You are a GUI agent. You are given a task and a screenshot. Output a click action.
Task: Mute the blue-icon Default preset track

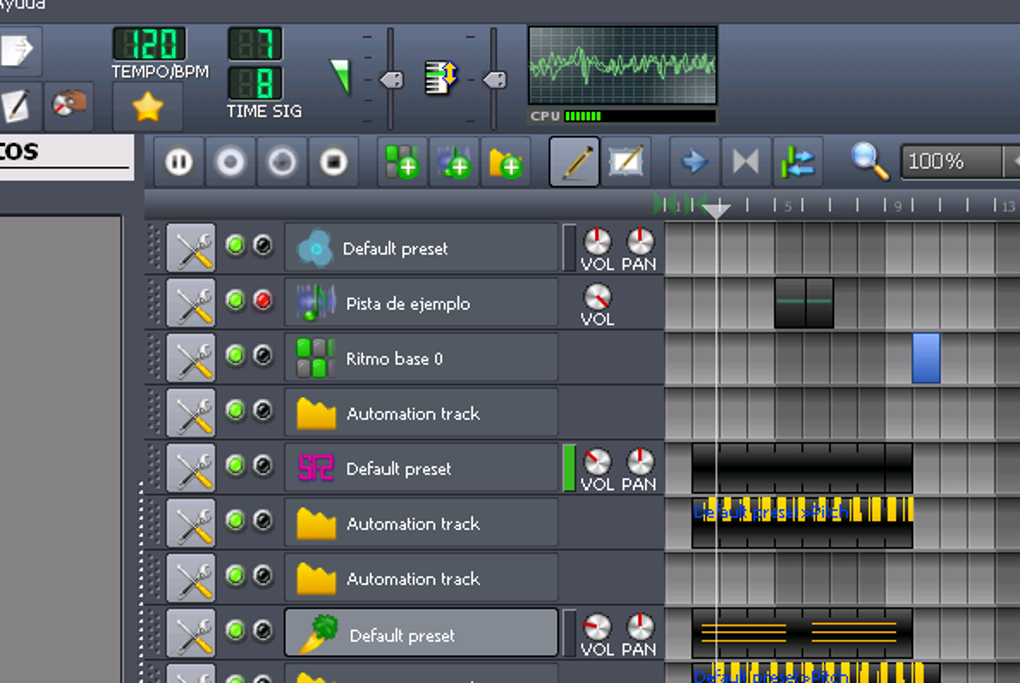tap(235, 245)
